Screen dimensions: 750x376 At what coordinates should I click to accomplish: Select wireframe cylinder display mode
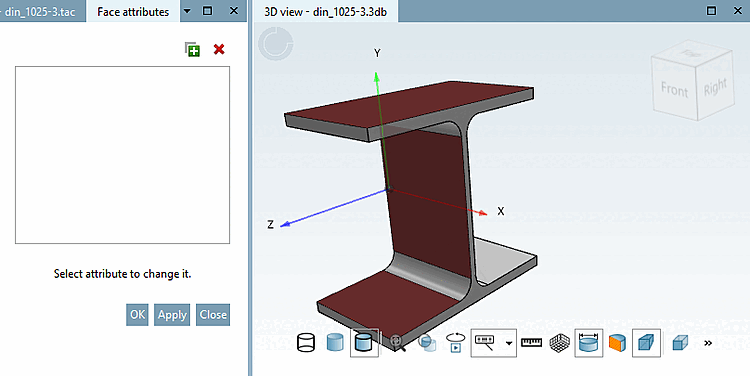306,343
